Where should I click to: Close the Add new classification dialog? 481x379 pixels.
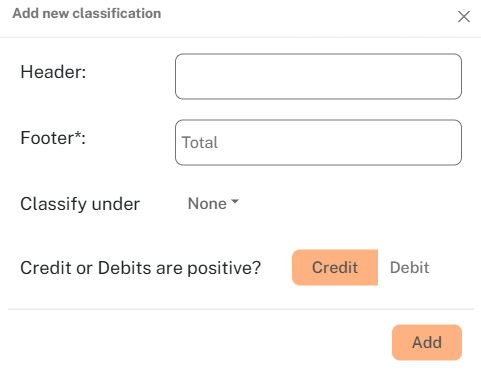[464, 16]
